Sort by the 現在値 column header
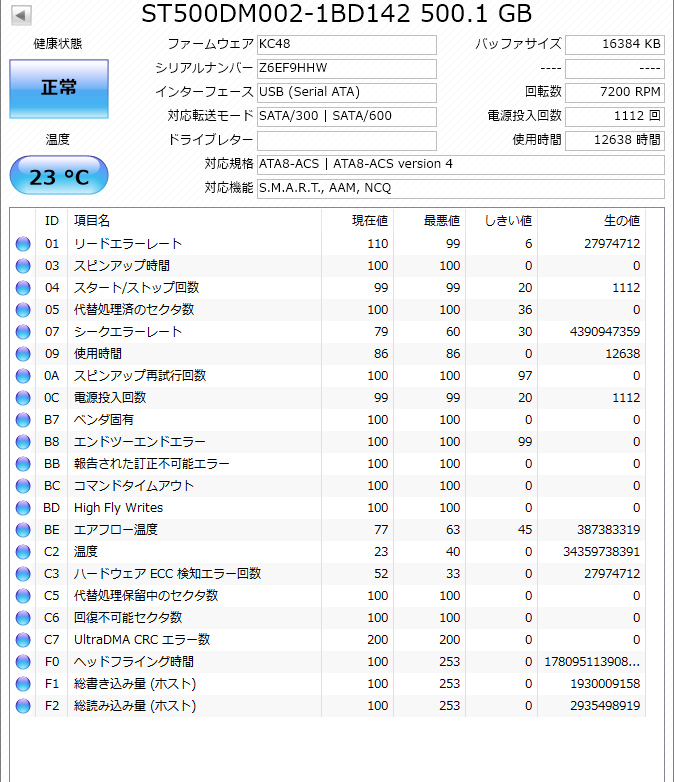Image resolution: width=674 pixels, height=782 pixels. (x=369, y=220)
